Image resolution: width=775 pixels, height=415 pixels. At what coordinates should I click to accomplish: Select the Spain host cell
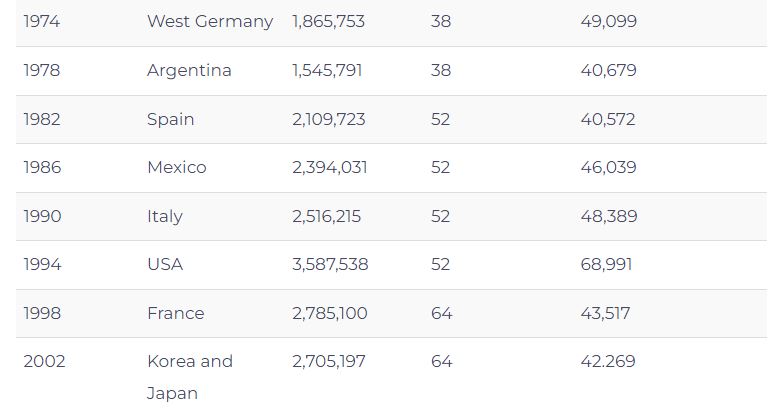point(170,119)
